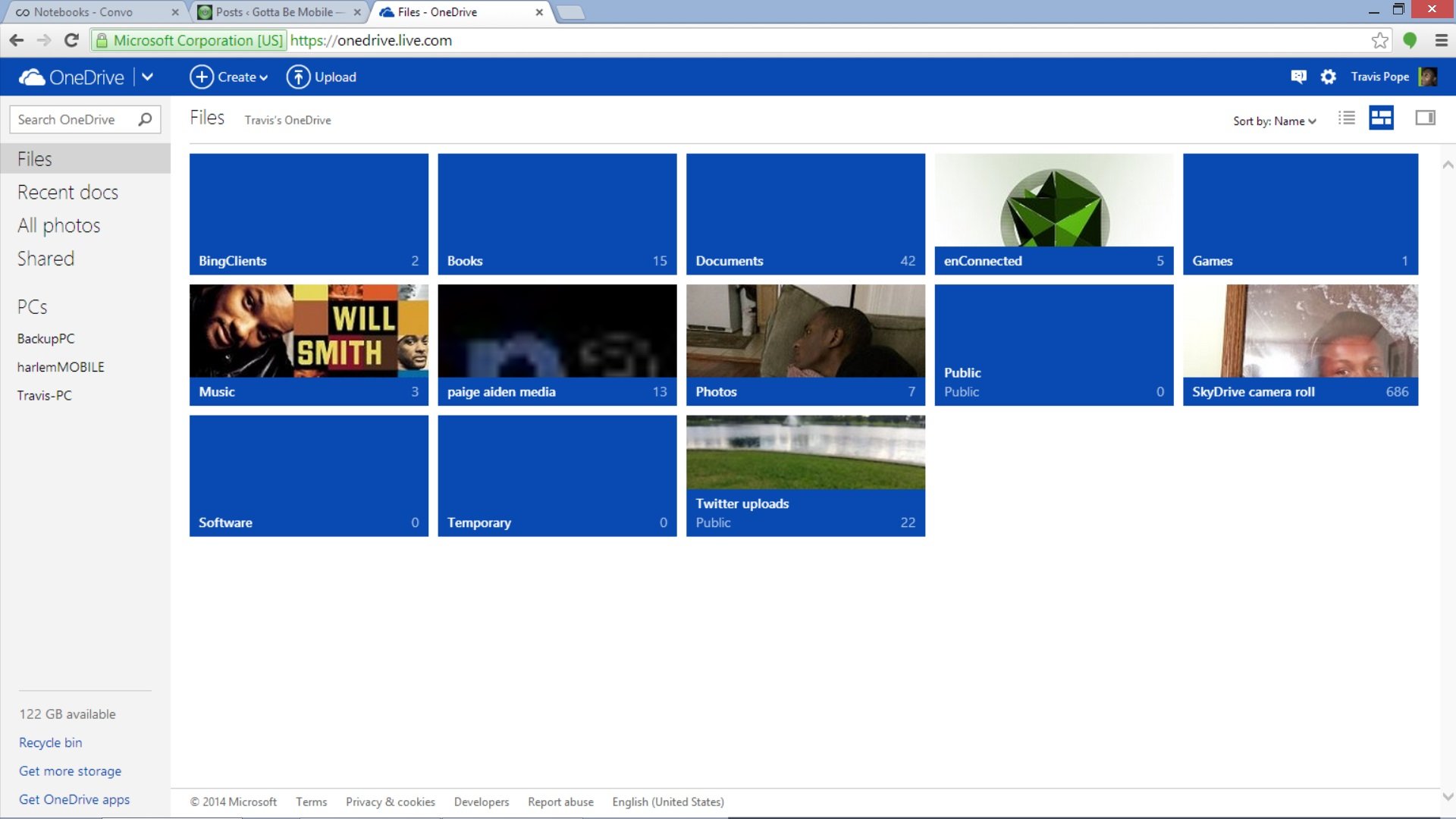Screen dimensions: 1456x819
Task: Expand the OneDrive services chevron
Action: (x=149, y=77)
